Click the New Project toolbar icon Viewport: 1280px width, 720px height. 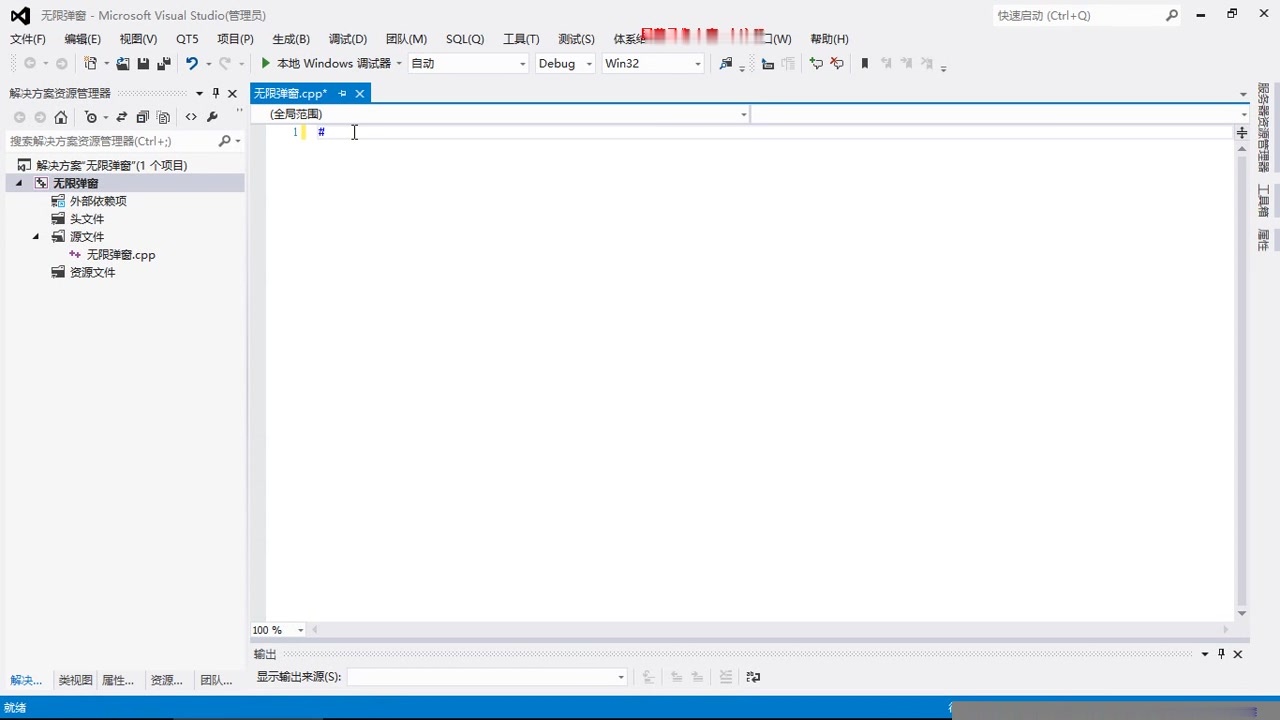click(x=91, y=63)
